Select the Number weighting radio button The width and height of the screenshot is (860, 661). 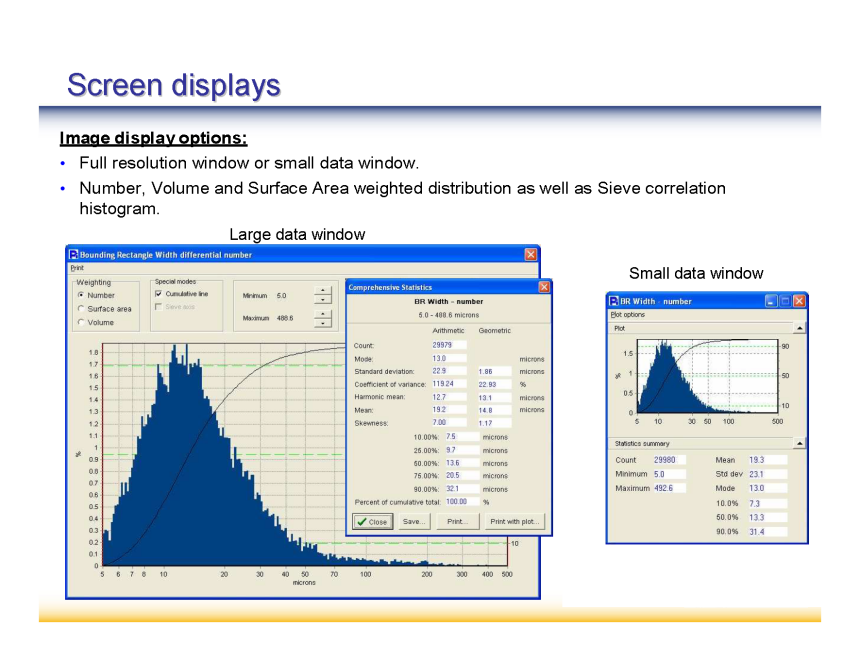[81, 296]
